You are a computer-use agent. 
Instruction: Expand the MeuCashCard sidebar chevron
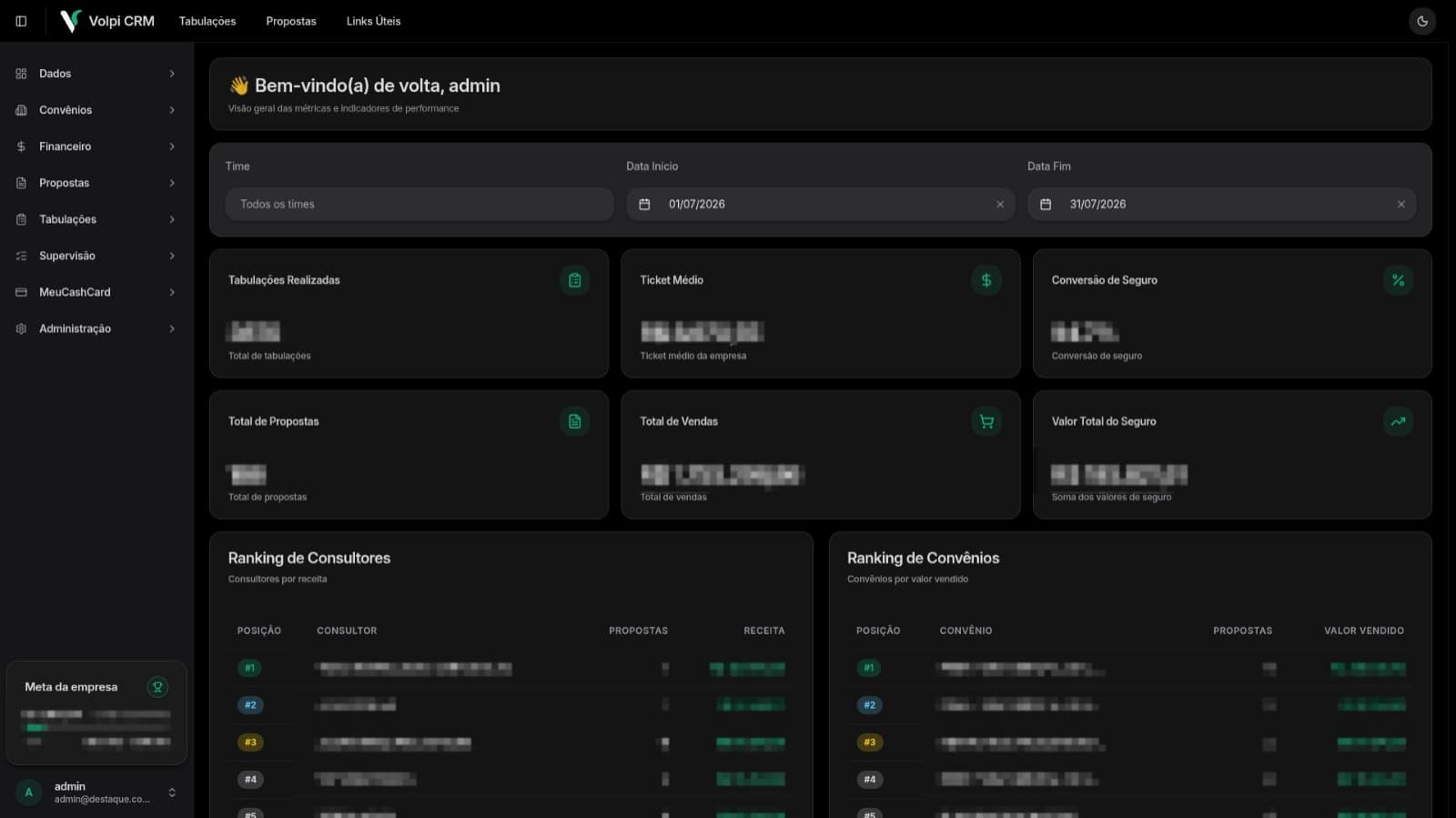click(x=172, y=292)
